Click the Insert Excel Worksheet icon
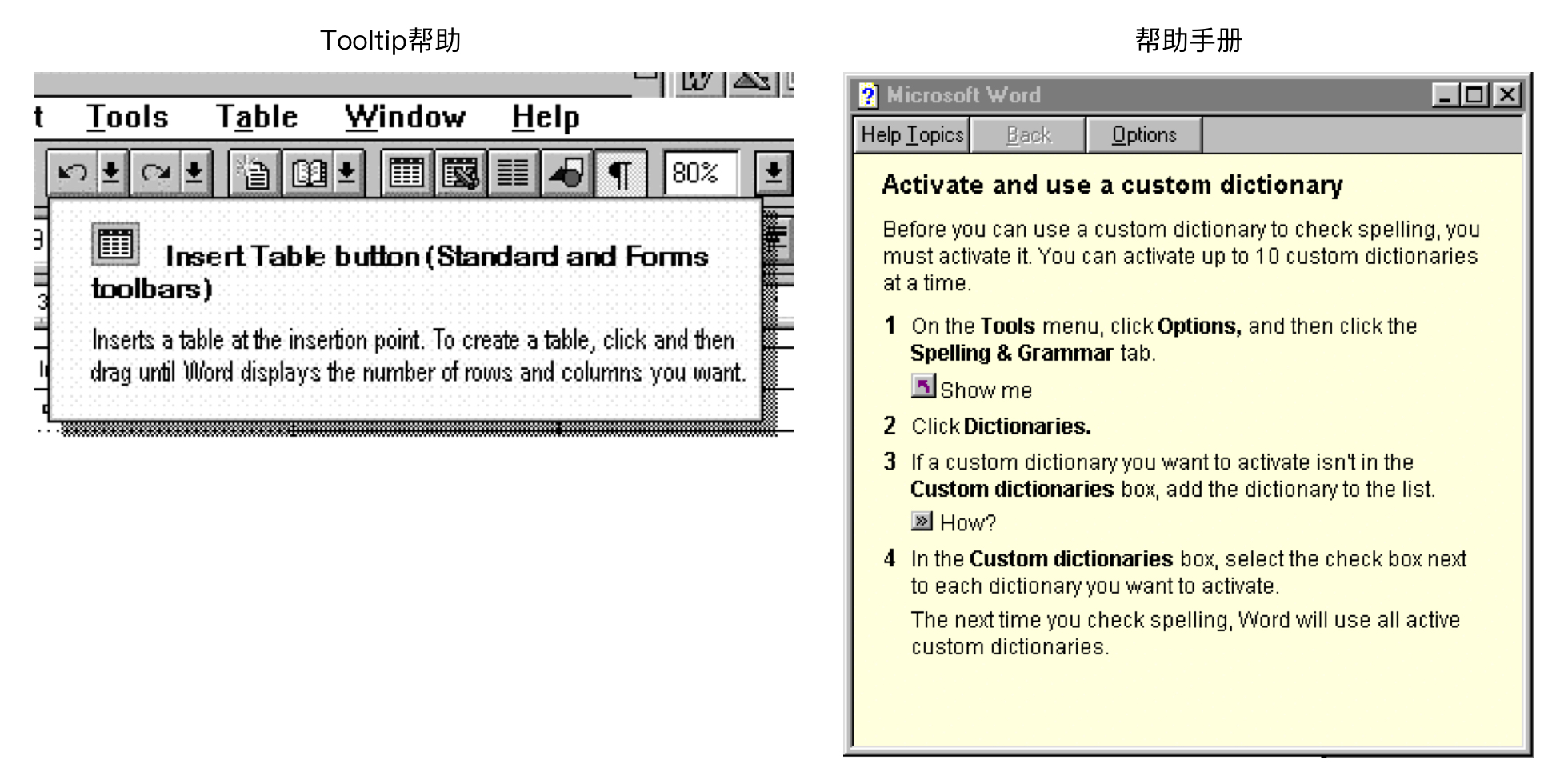Viewport: 1560px width, 784px height. 460,173
